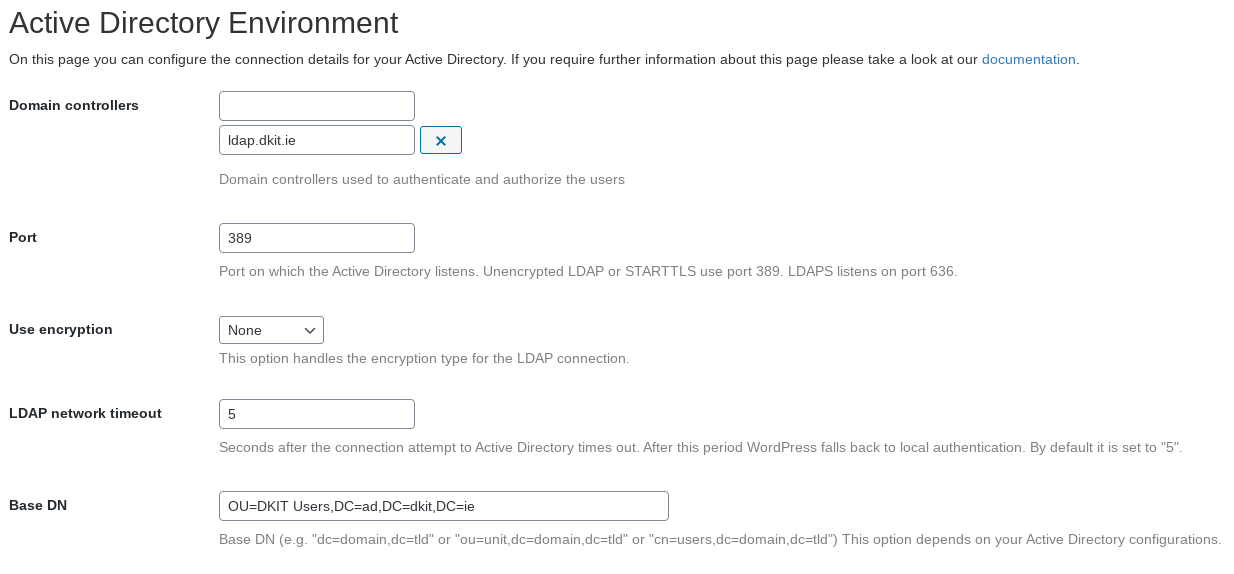Click the Port label
The width and height of the screenshot is (1234, 574).
pyautogui.click(x=23, y=237)
